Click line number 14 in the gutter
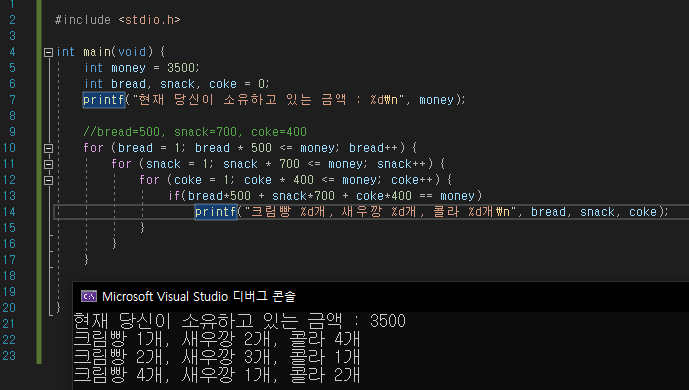 [9, 212]
